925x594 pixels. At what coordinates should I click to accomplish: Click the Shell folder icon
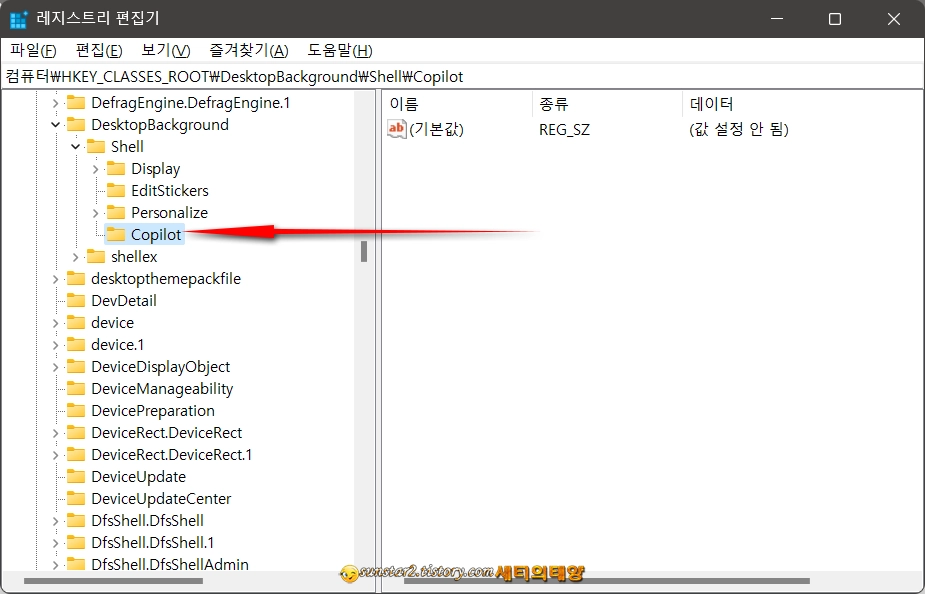point(96,146)
